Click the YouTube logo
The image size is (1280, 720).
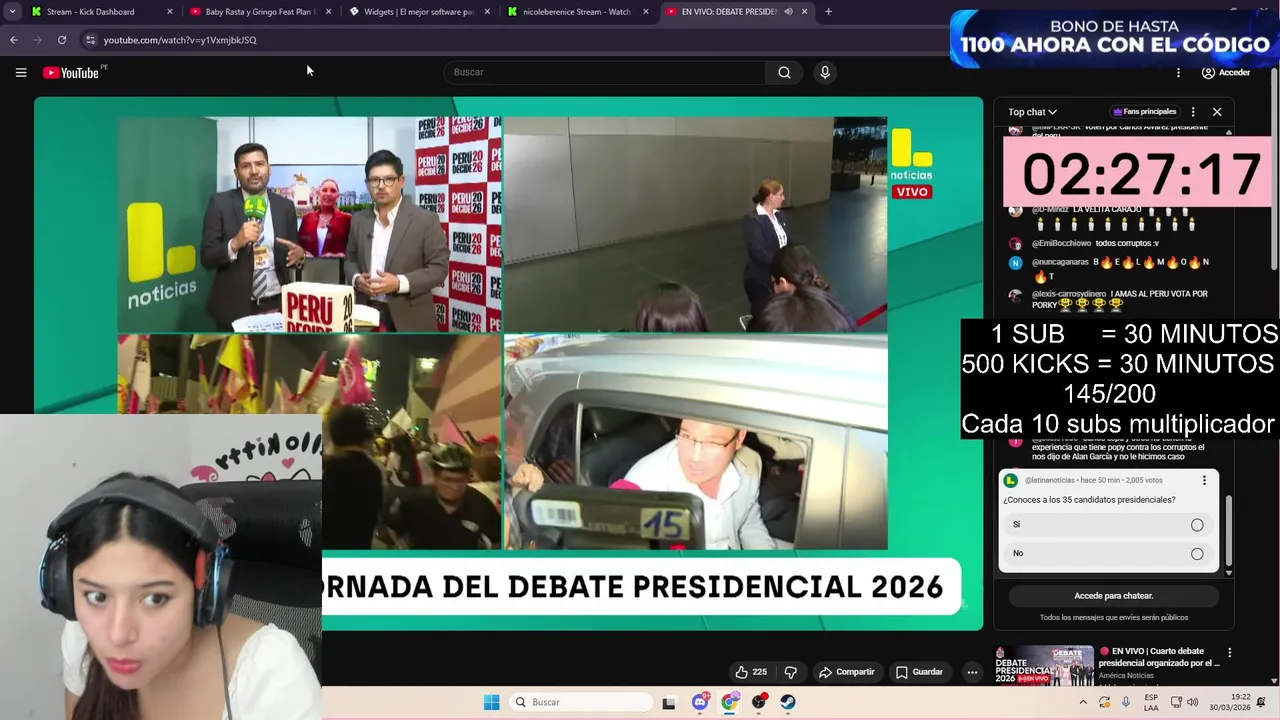coord(72,72)
